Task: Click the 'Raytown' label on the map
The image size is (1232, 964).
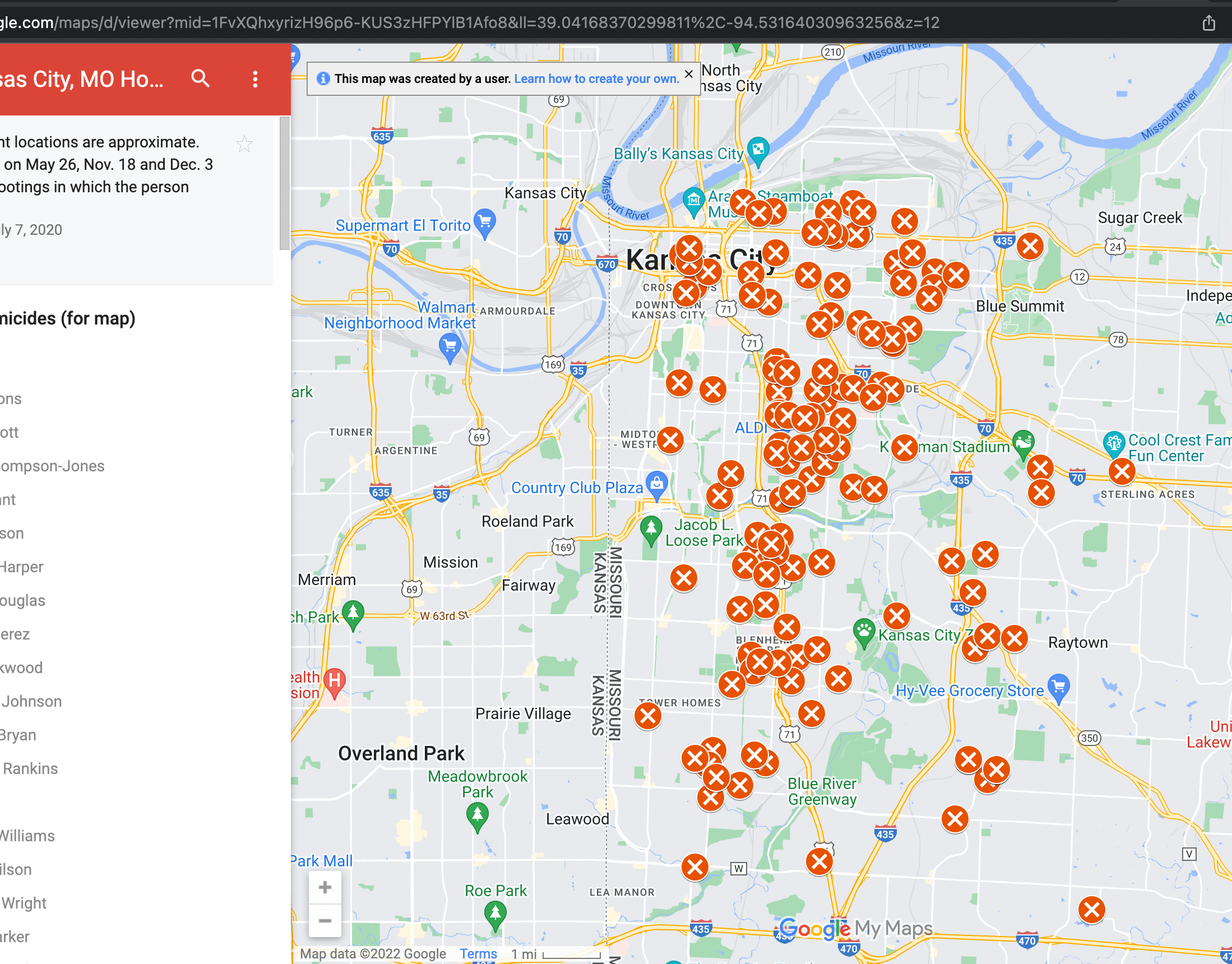Action: 1077,642
